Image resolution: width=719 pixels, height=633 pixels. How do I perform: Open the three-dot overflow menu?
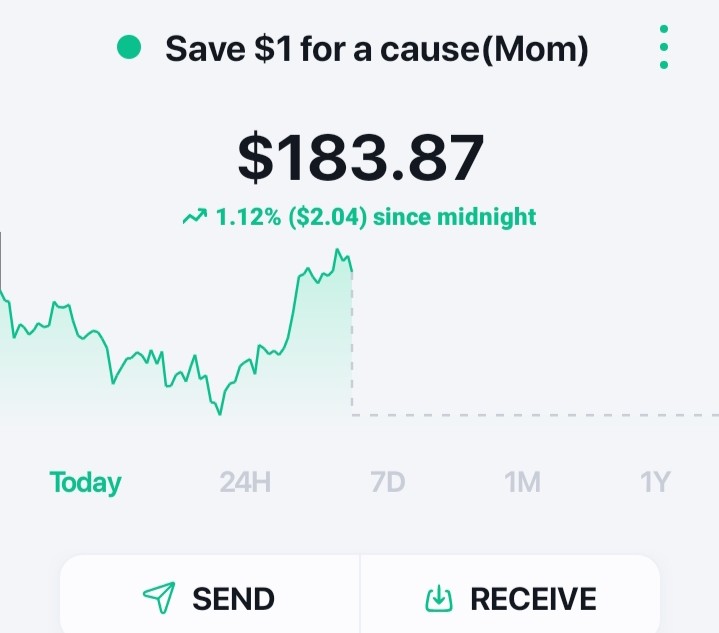point(664,47)
